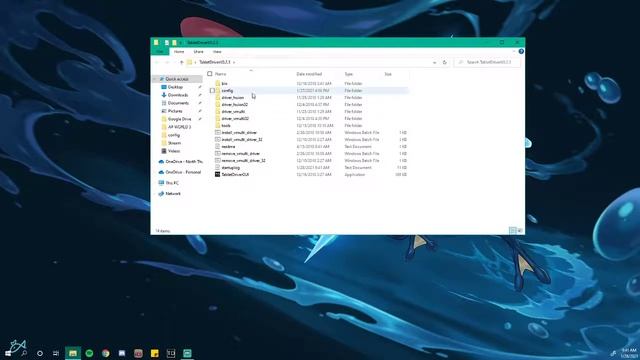Click the taskbar clock
640x360 pixels.
tap(629, 353)
